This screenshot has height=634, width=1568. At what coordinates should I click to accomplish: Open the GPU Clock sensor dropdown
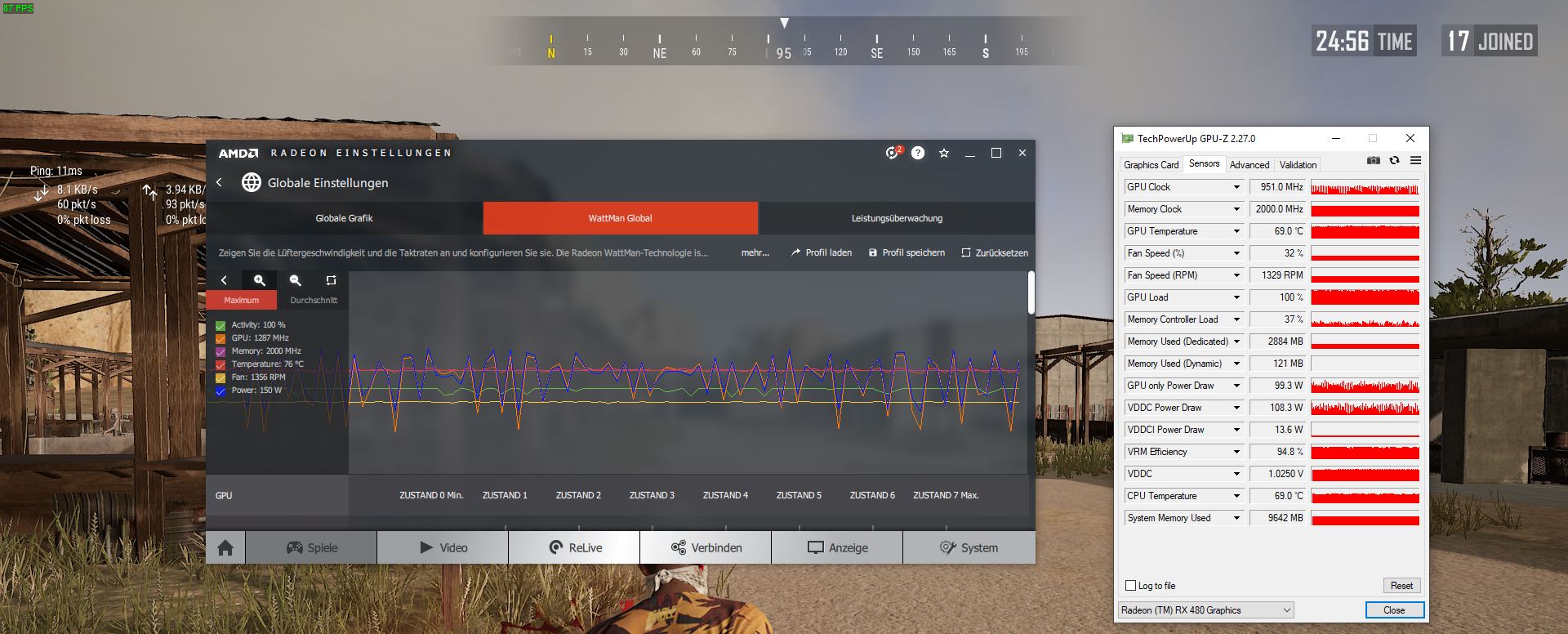click(x=1236, y=187)
